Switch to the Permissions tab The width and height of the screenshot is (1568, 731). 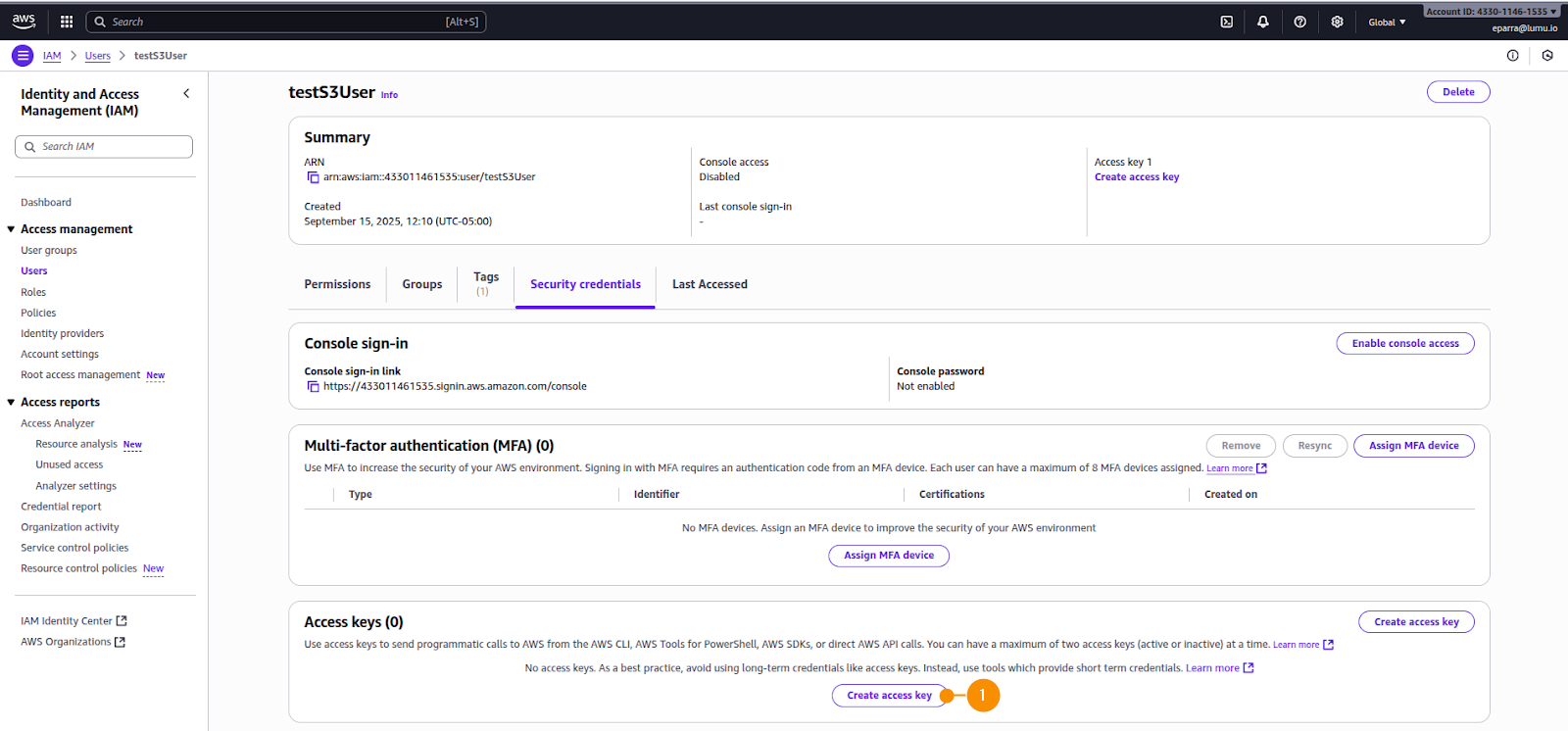[337, 284]
